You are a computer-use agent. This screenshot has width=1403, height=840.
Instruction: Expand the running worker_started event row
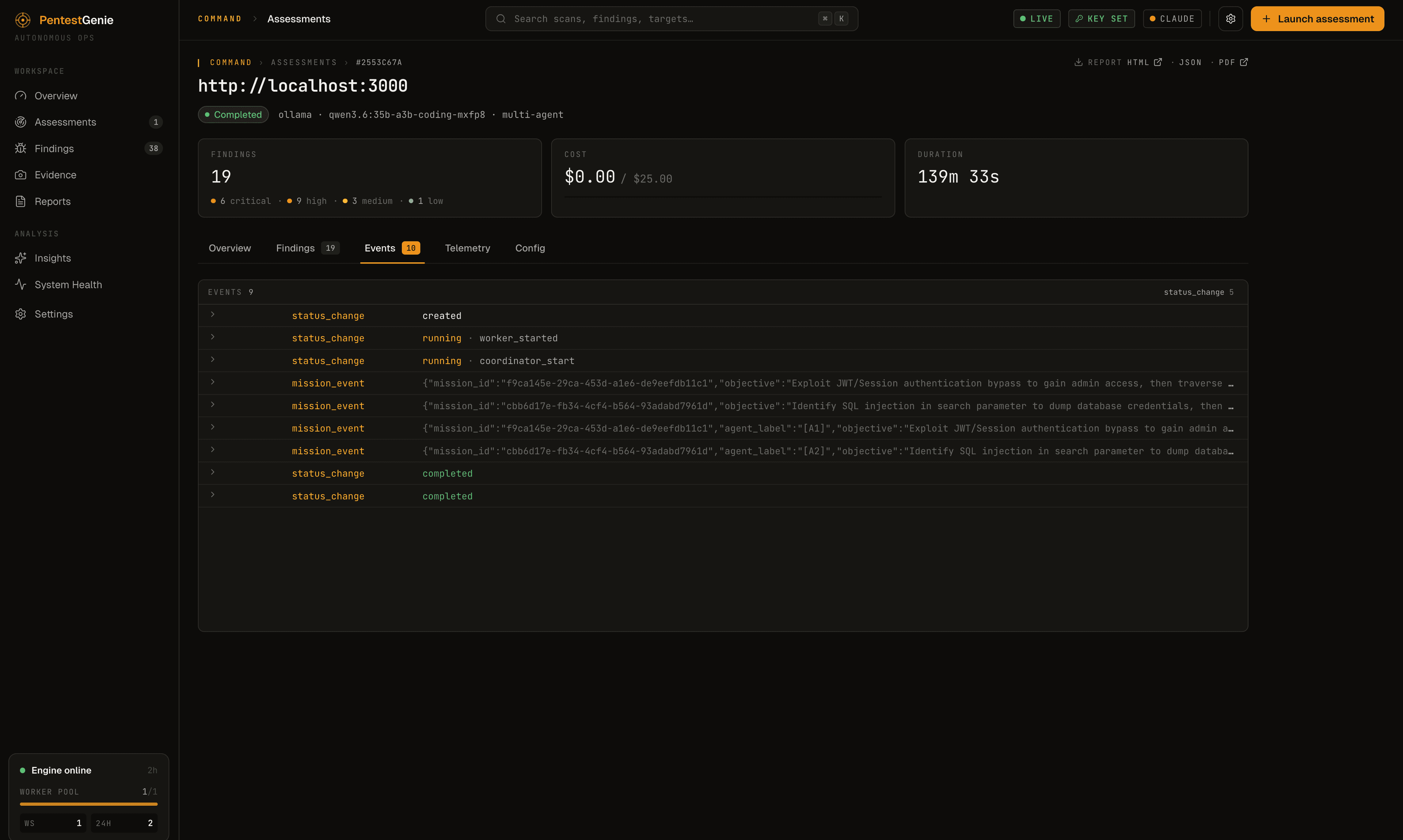tap(213, 337)
